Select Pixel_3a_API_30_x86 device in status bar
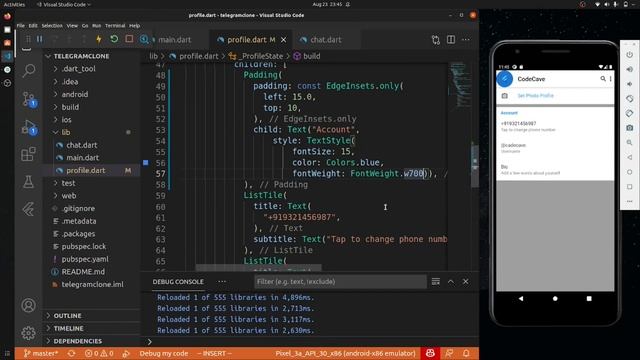The image size is (640, 360). pos(345,353)
